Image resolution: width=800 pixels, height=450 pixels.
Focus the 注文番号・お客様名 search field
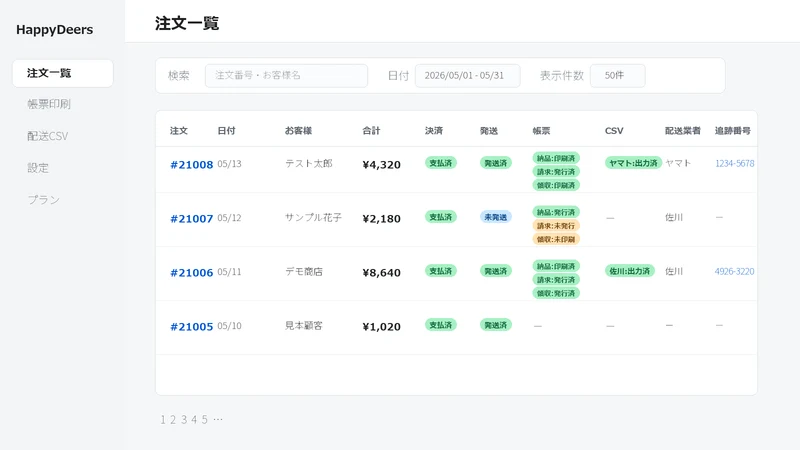(x=286, y=76)
